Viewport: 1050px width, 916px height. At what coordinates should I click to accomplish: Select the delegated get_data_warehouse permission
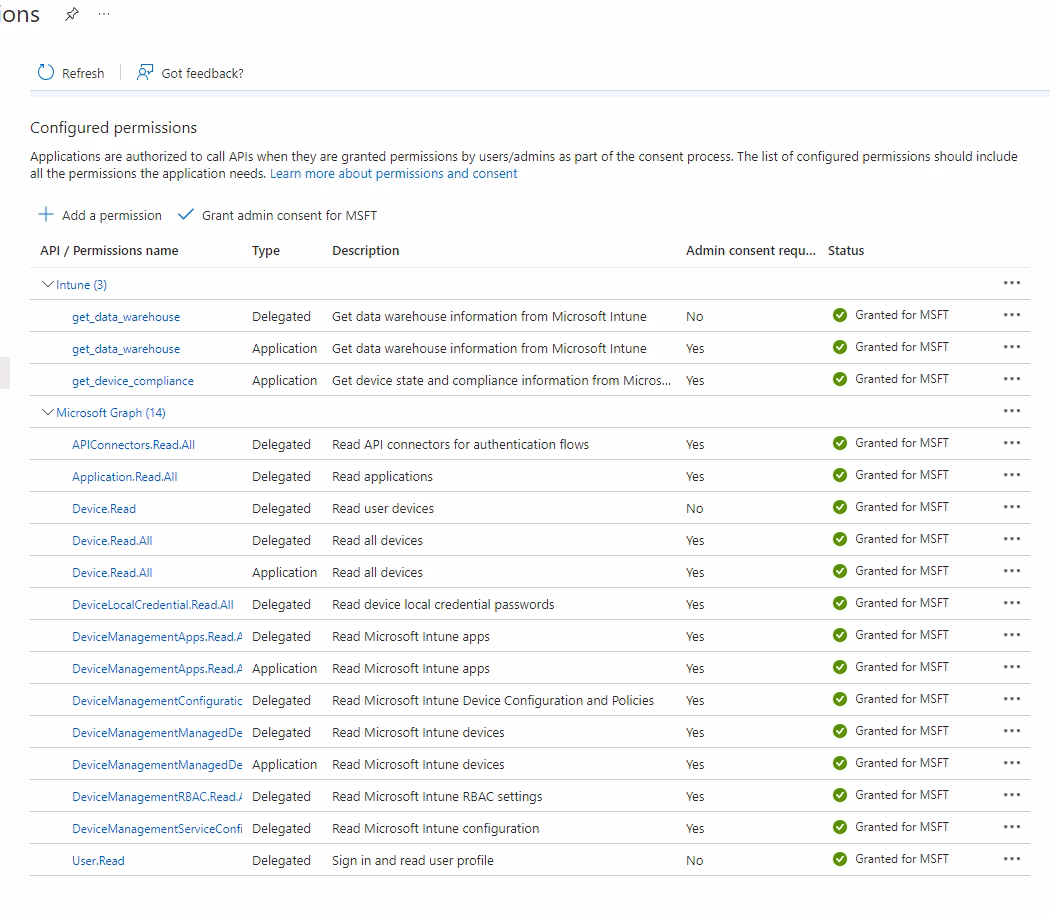(126, 316)
